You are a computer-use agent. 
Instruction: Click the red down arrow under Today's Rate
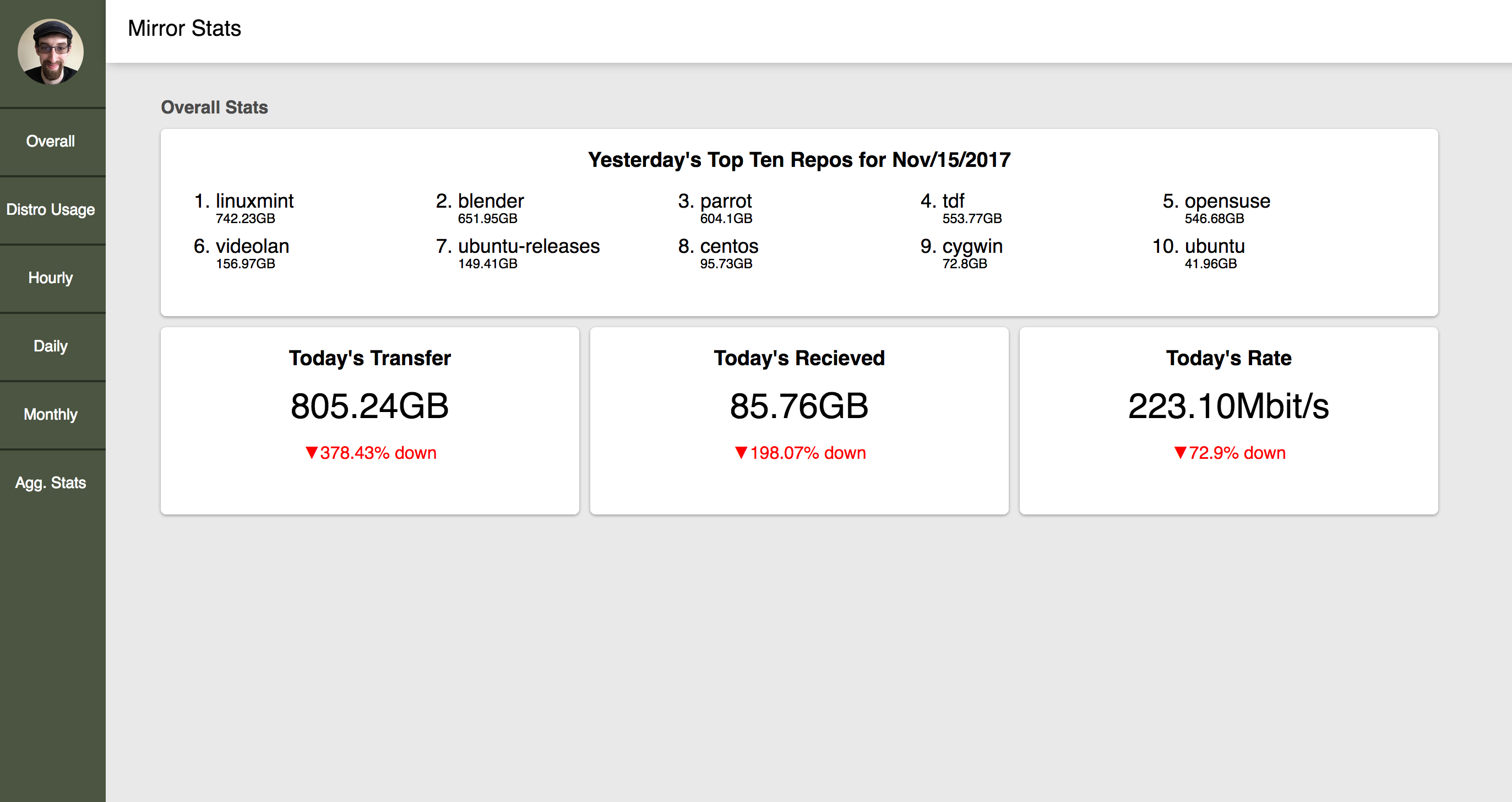coord(1181,453)
